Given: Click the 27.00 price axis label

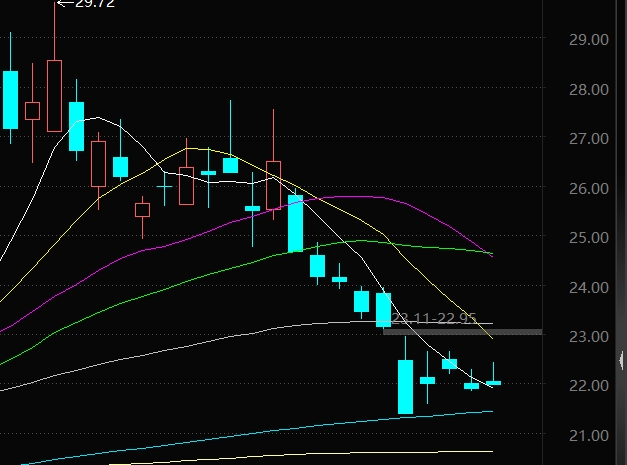Looking at the screenshot, I should (x=589, y=139).
